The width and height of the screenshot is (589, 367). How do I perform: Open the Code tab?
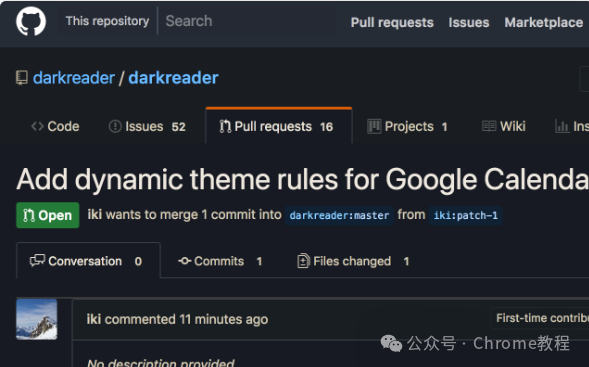pos(55,127)
